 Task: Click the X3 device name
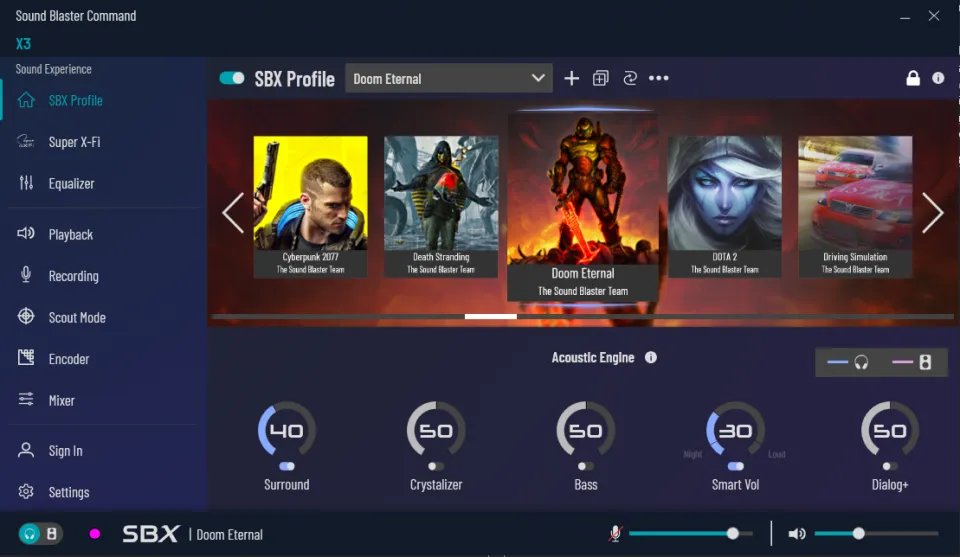point(23,44)
